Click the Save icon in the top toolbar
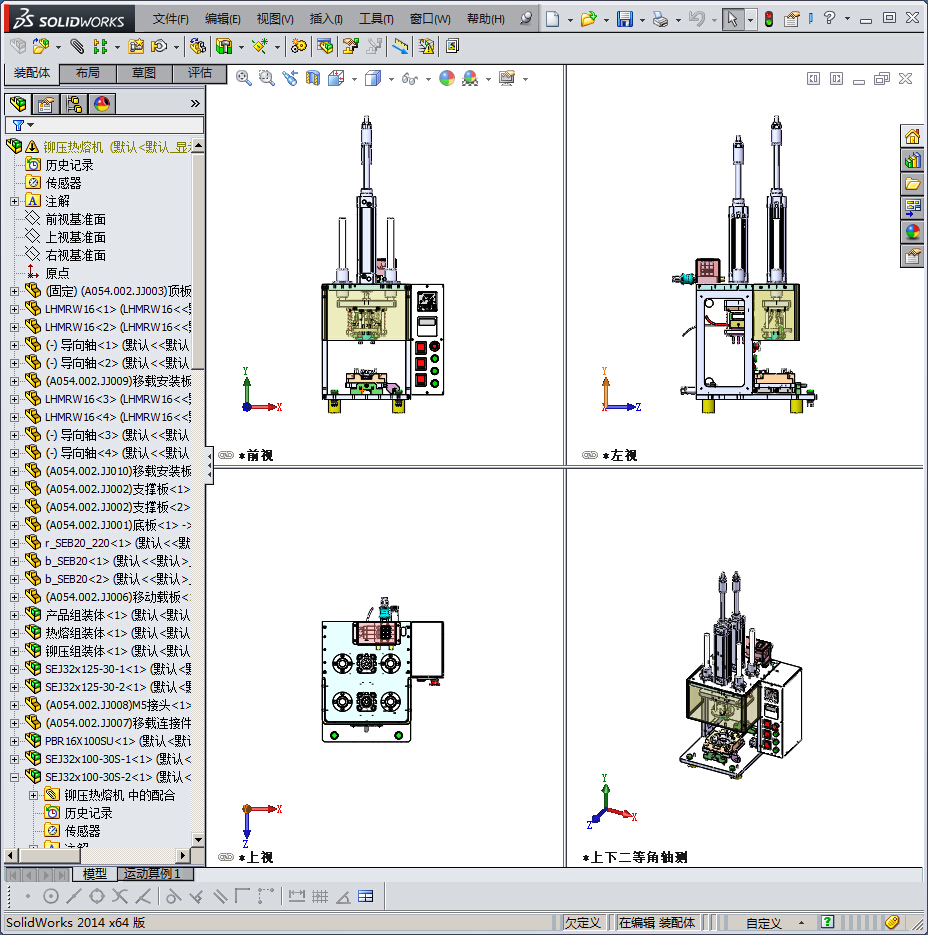This screenshot has width=928, height=935. pos(624,19)
